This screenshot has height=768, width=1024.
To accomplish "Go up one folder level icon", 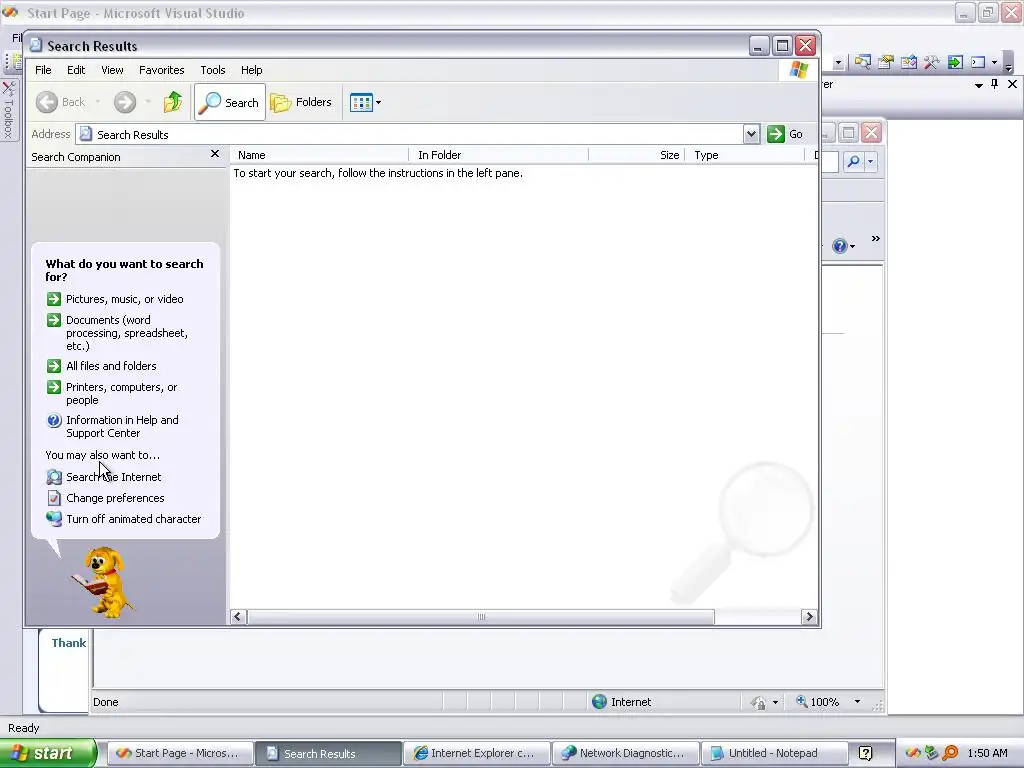I will click(173, 102).
